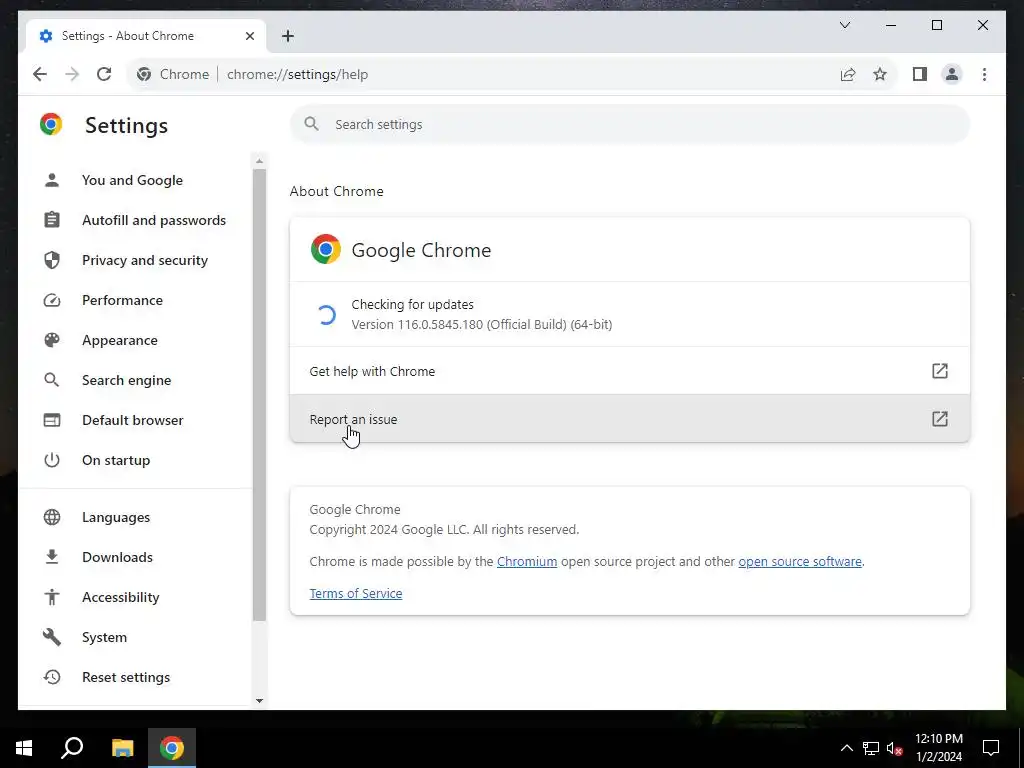The height and width of the screenshot is (768, 1024).
Task: Click the window icon for Default browser
Action: [x=52, y=420]
